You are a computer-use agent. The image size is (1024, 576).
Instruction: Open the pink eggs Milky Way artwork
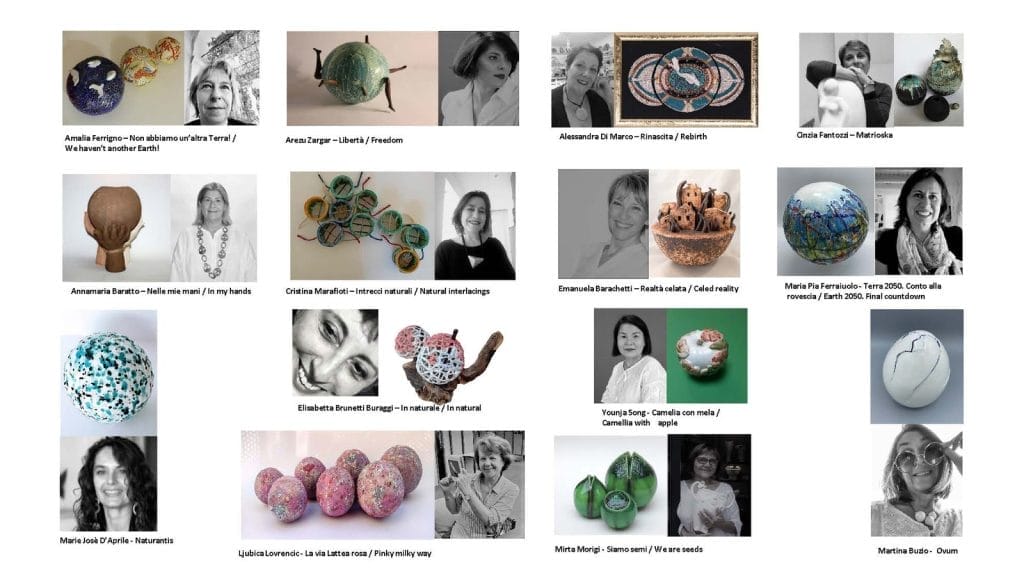click(338, 485)
